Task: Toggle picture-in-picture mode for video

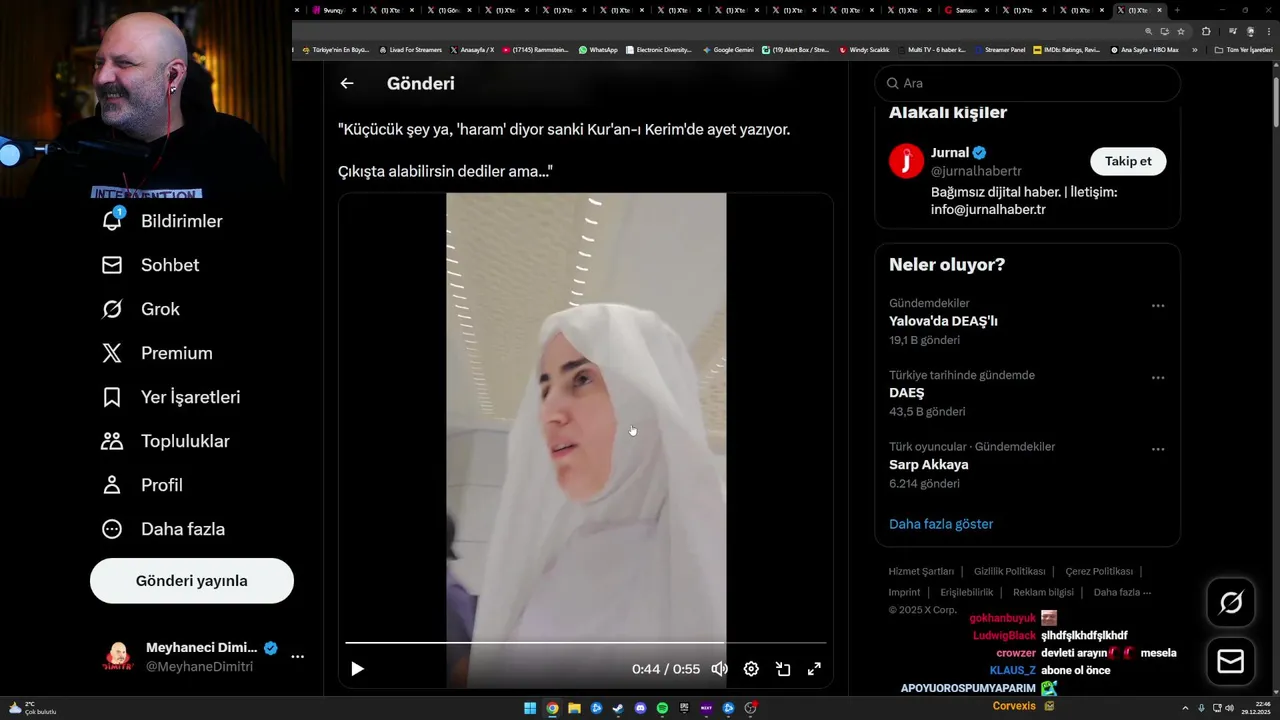Action: 783,669
